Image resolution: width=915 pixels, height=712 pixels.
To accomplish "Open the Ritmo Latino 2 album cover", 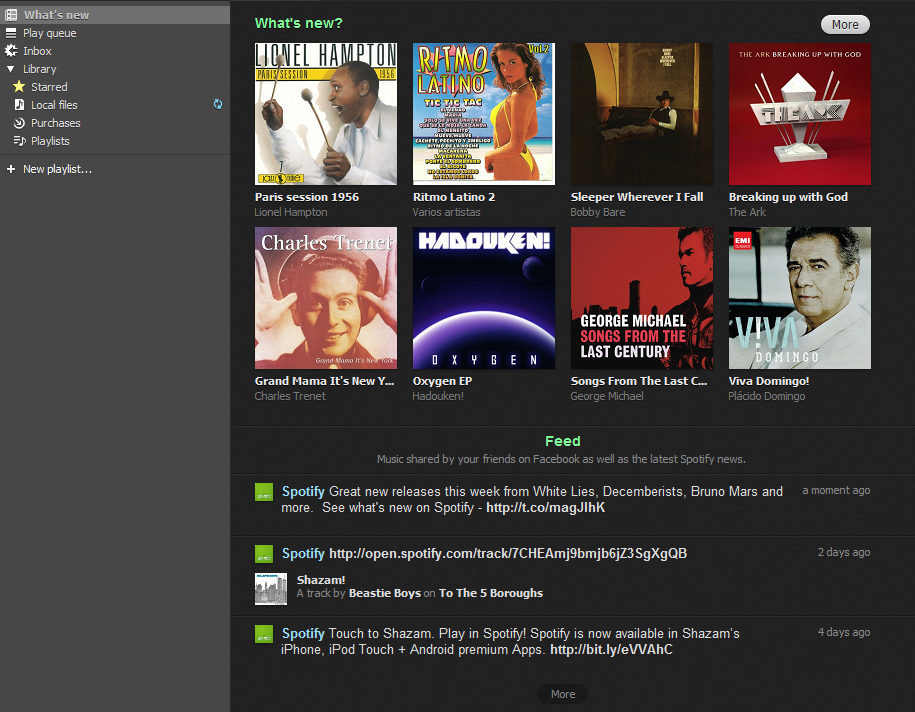I will point(484,114).
